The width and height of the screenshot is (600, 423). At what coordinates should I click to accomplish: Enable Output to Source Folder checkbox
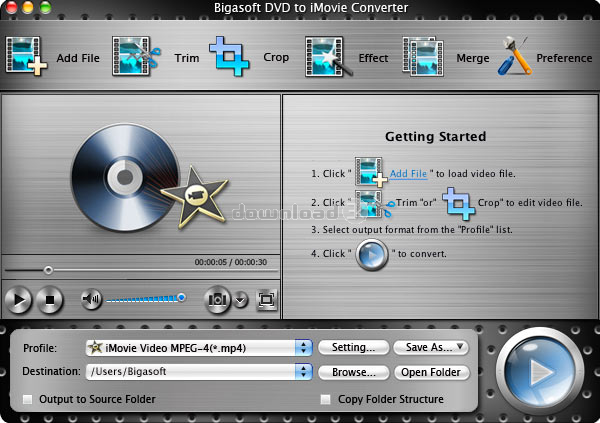pos(28,399)
